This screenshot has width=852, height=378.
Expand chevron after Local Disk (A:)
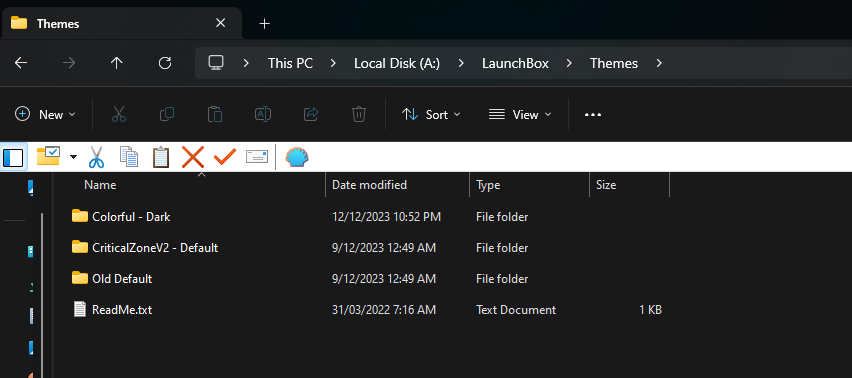[461, 64]
